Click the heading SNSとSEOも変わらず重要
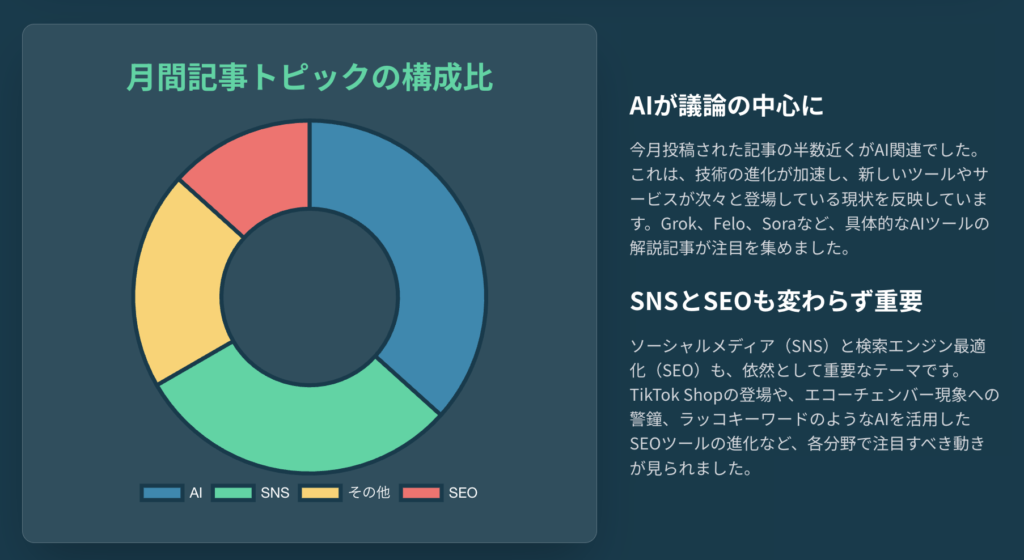Screen dimensions: 1024x560 pyautogui.click(x=776, y=301)
